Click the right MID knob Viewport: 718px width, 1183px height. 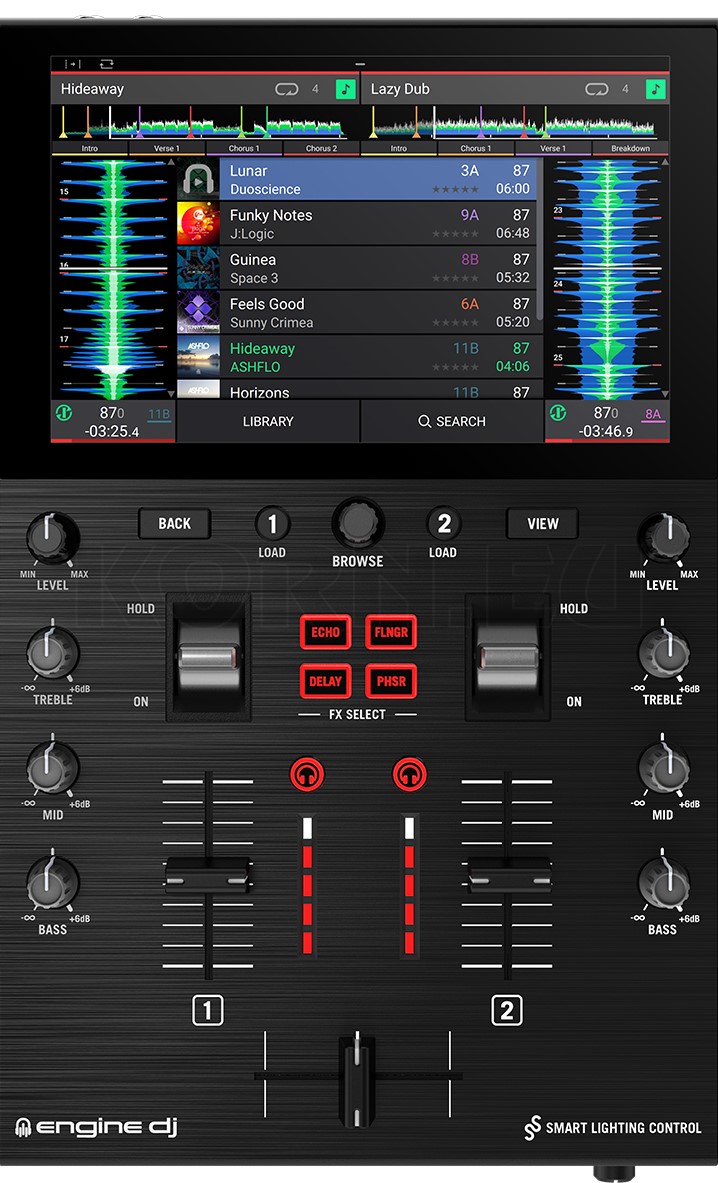[x=664, y=769]
